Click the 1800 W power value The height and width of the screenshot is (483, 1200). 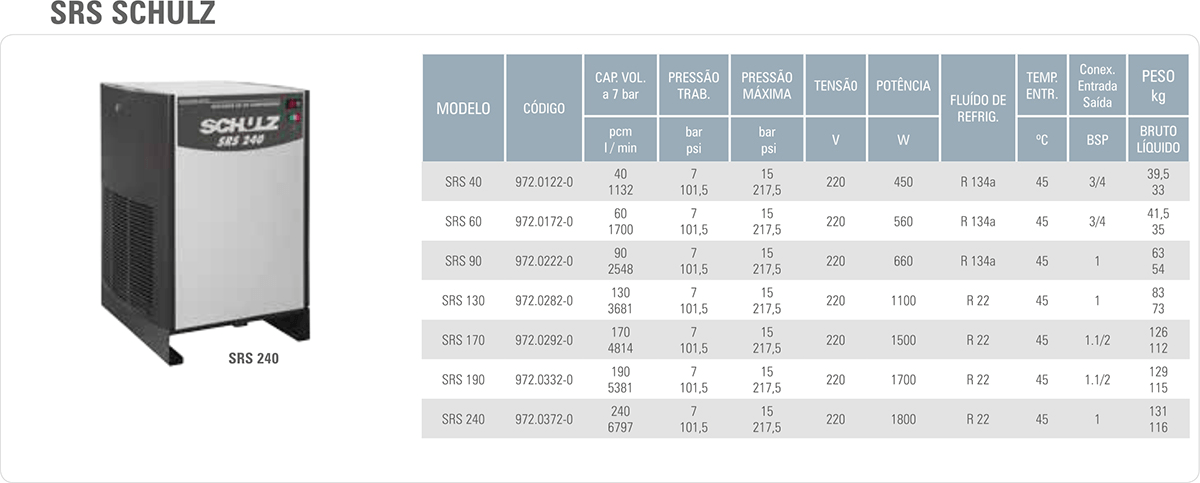[x=903, y=420]
